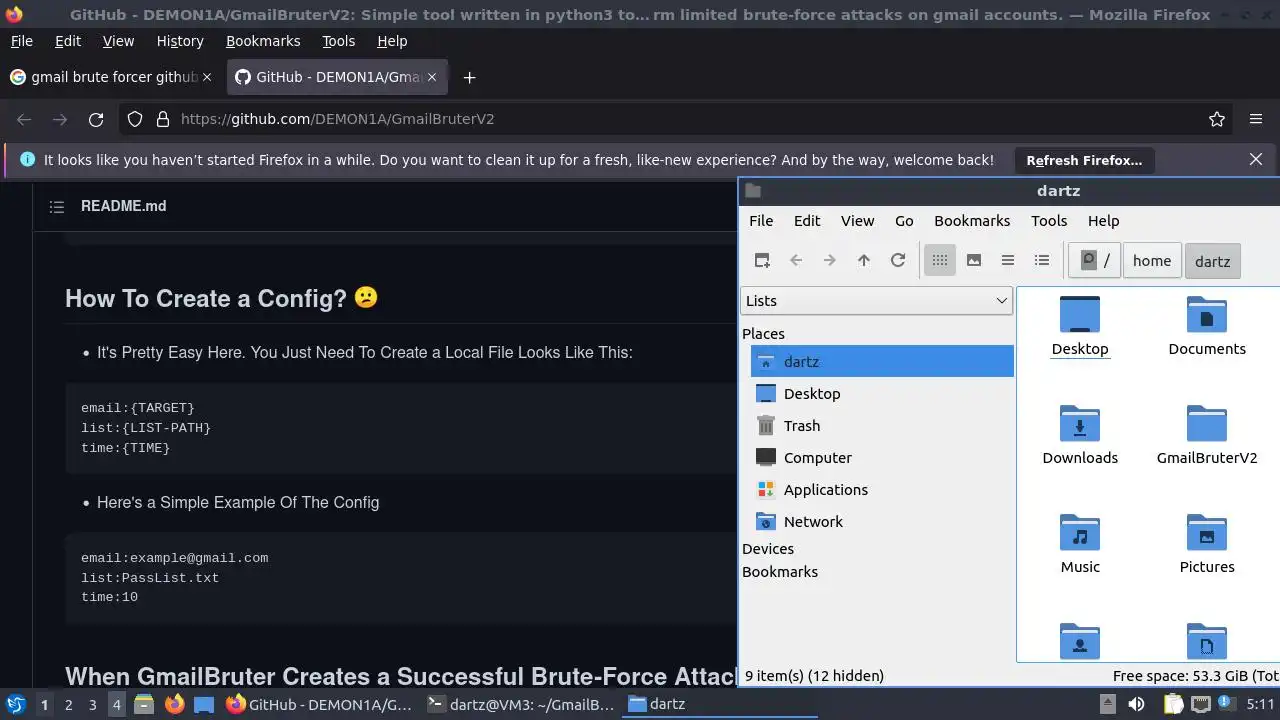Open file manager quick launch in taskbar
This screenshot has width=1280, height=720.
click(144, 704)
